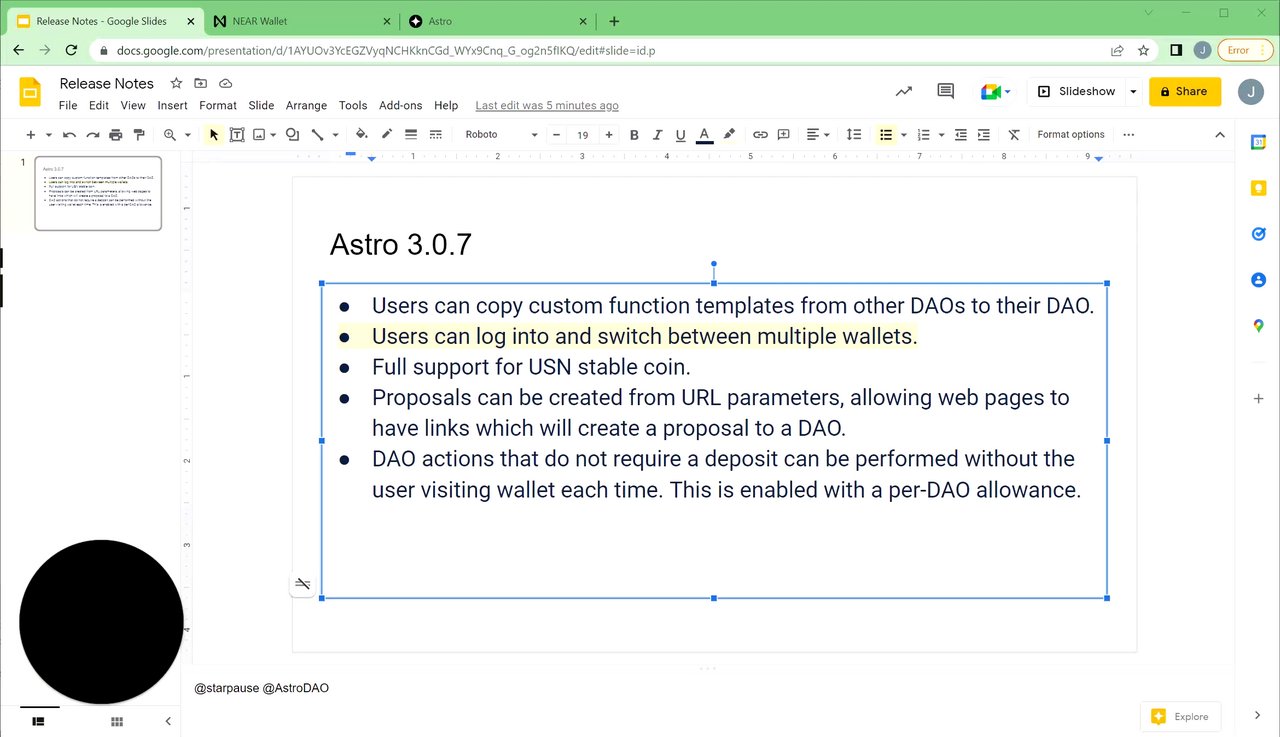
Task: Open Google Keep side panel
Action: [1258, 188]
